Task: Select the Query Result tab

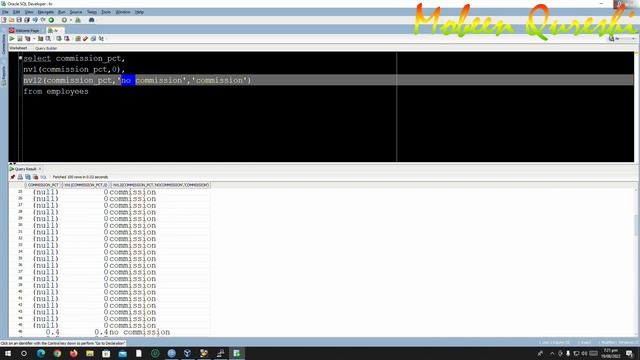Action: click(x=24, y=169)
